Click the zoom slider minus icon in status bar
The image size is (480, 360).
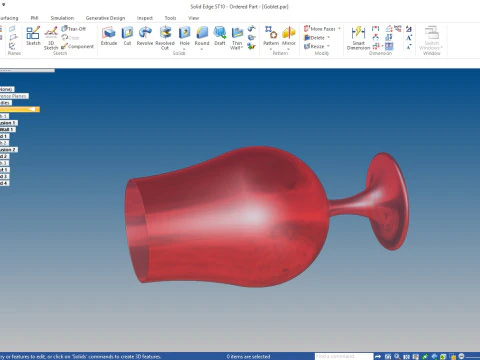click(461, 356)
